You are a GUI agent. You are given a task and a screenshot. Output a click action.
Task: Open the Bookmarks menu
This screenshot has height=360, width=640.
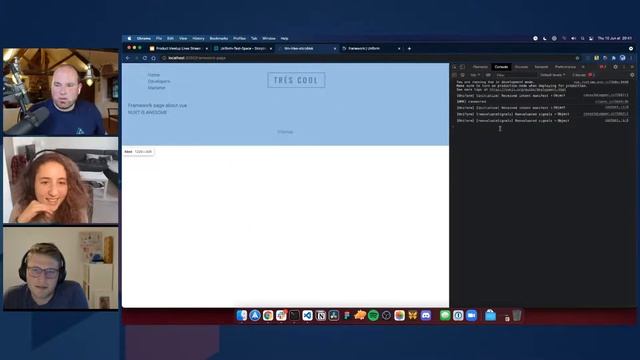[x=219, y=38]
